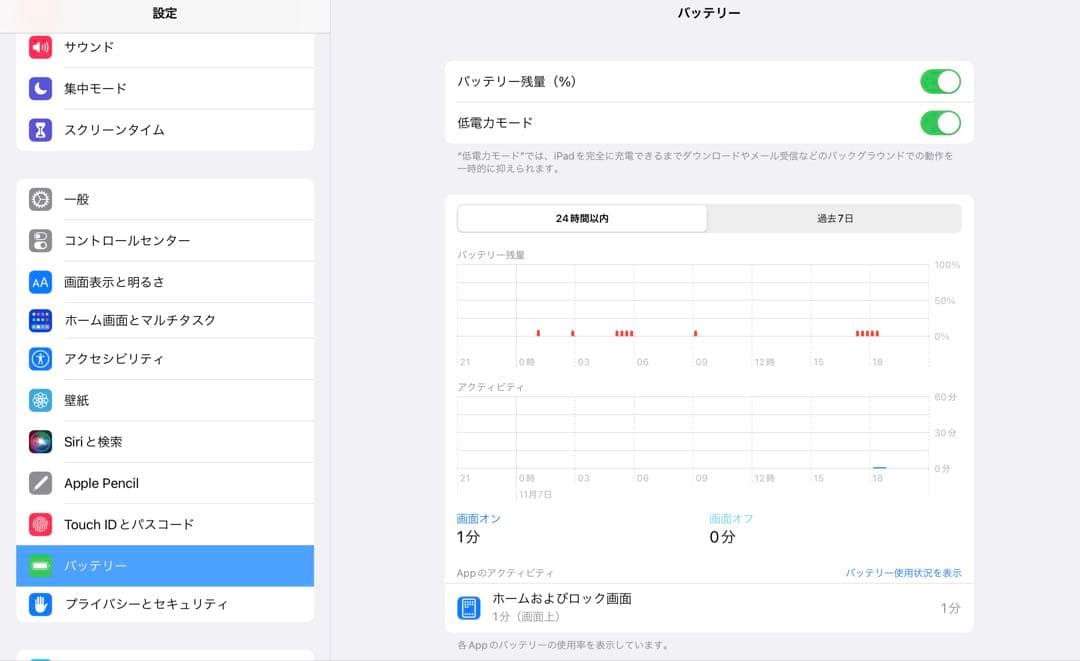Tap the battery level spike near 18時
The image size is (1080, 661).
click(866, 330)
